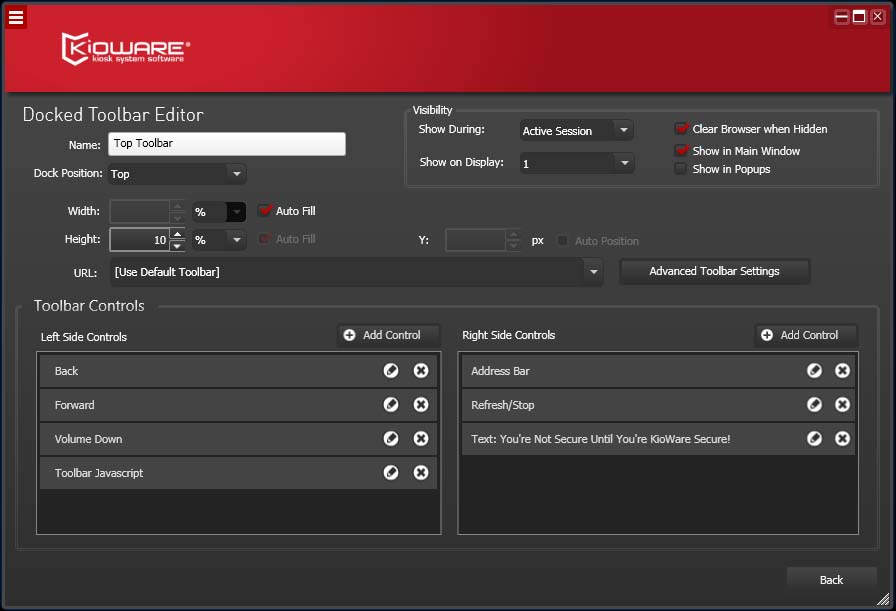This screenshot has width=896, height=611.
Task: Click the Height value field
Action: click(x=140, y=239)
